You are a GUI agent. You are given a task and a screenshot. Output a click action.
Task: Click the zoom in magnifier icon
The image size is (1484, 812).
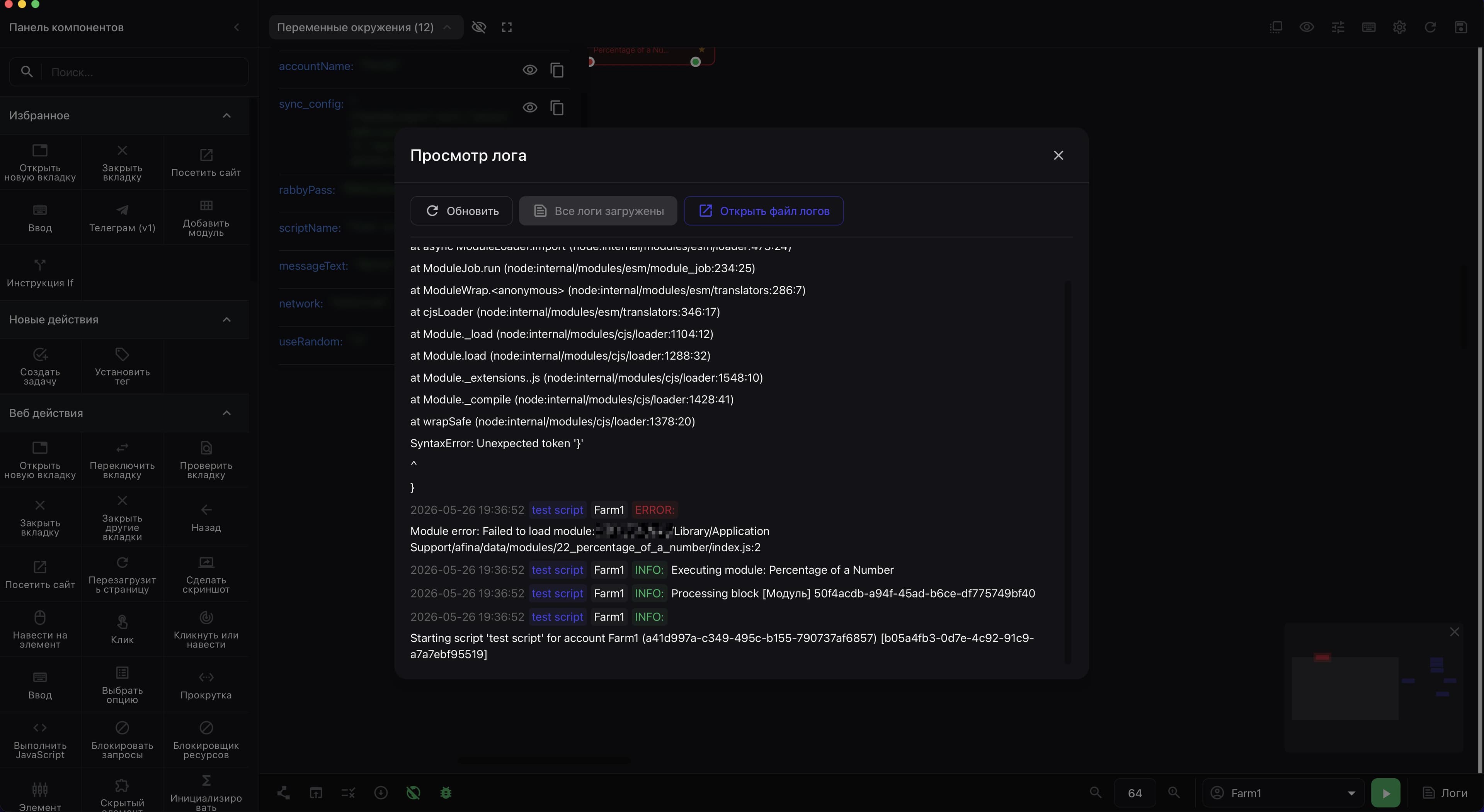point(1174,792)
